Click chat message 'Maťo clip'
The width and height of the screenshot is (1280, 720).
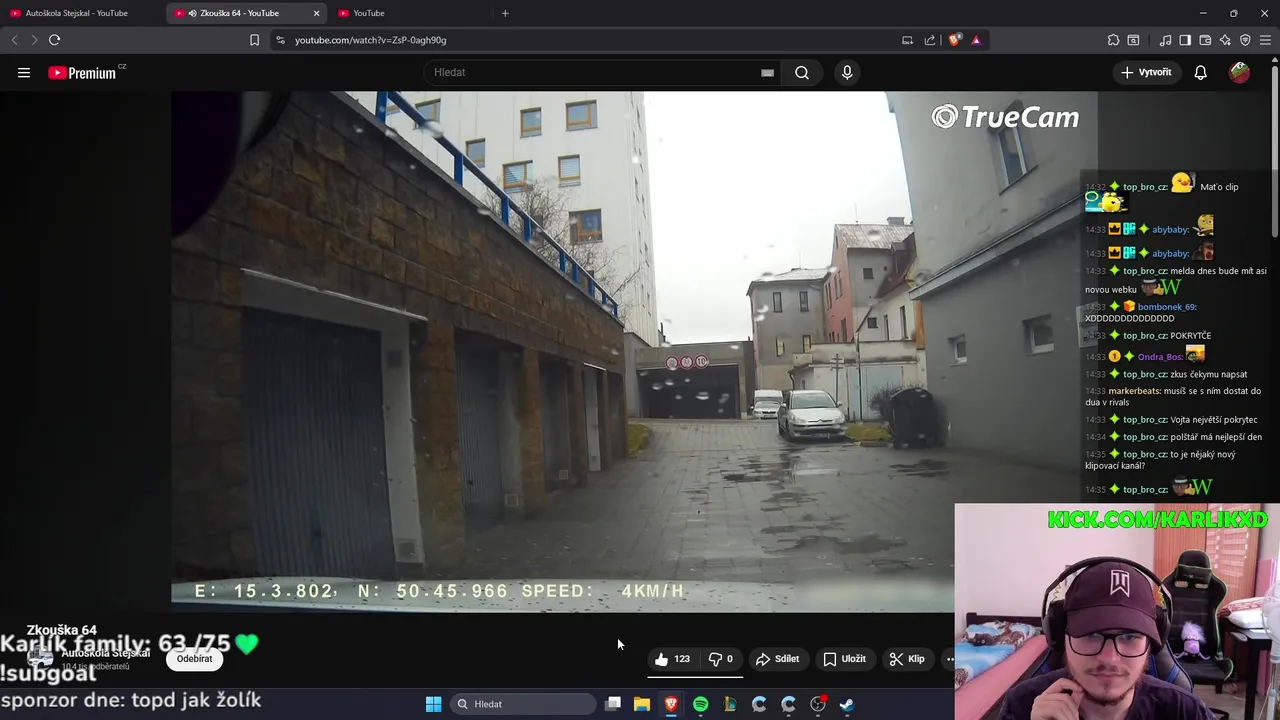coord(1219,187)
